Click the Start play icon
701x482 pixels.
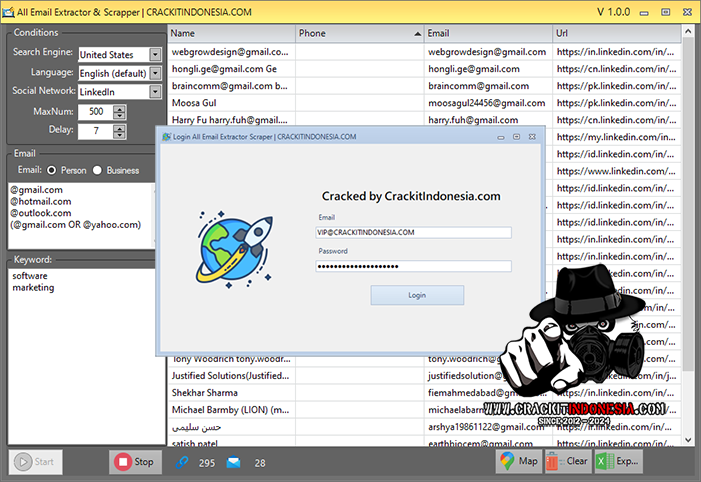pos(23,462)
